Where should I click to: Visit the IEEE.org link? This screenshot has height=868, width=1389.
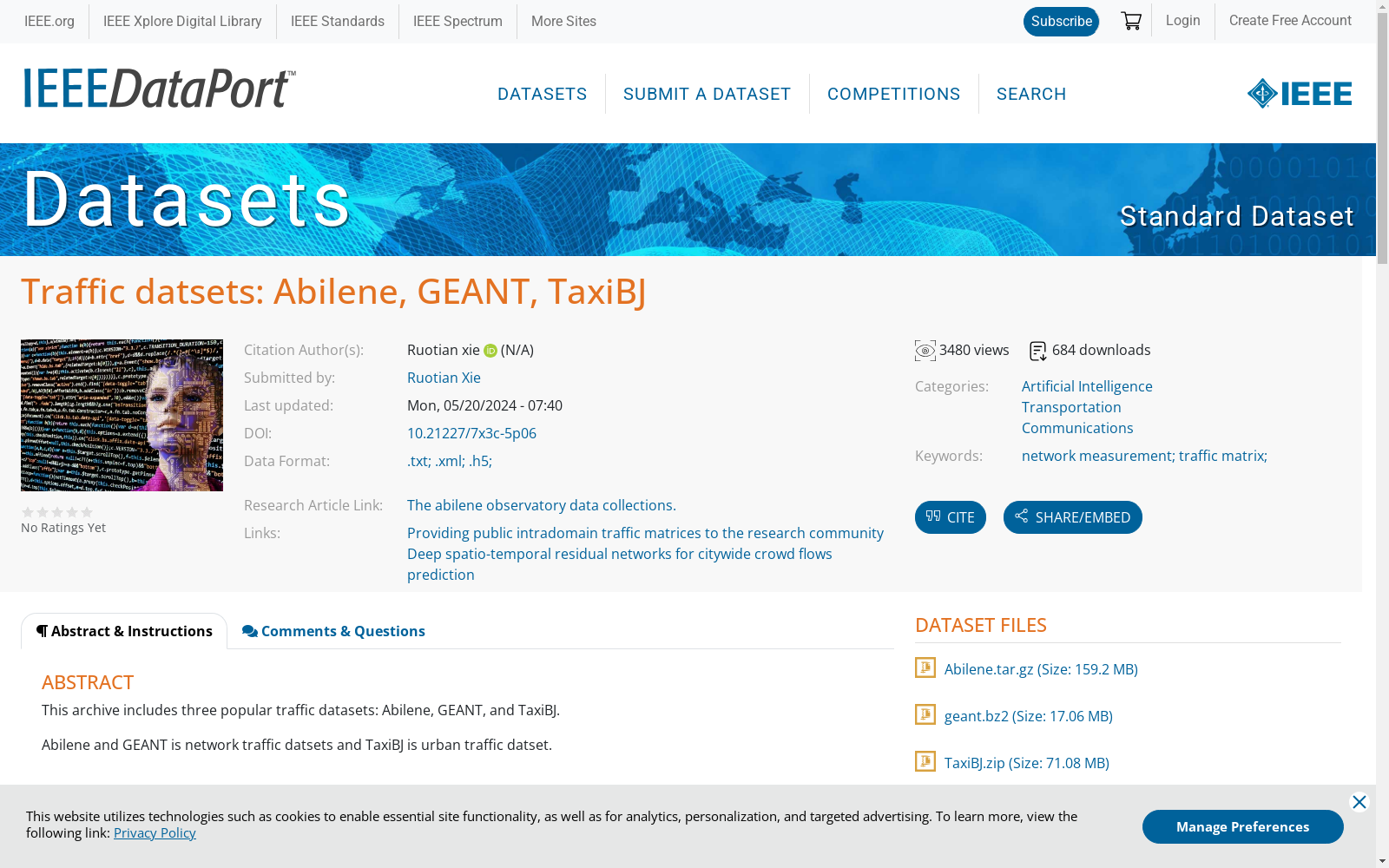pyautogui.click(x=49, y=21)
